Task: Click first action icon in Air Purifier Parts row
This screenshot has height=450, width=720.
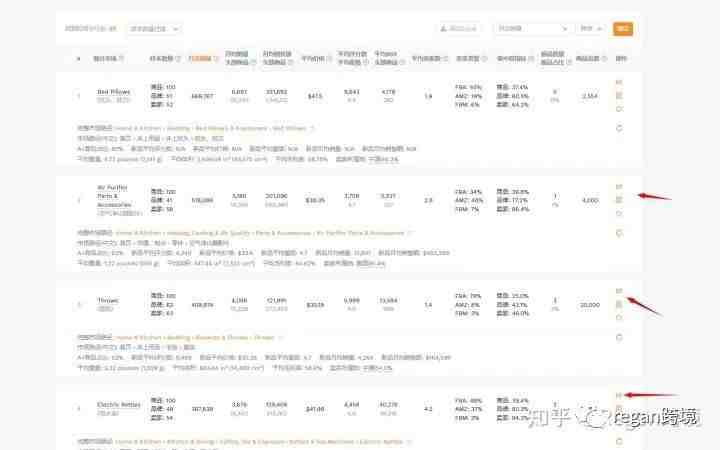Action: [x=619, y=187]
